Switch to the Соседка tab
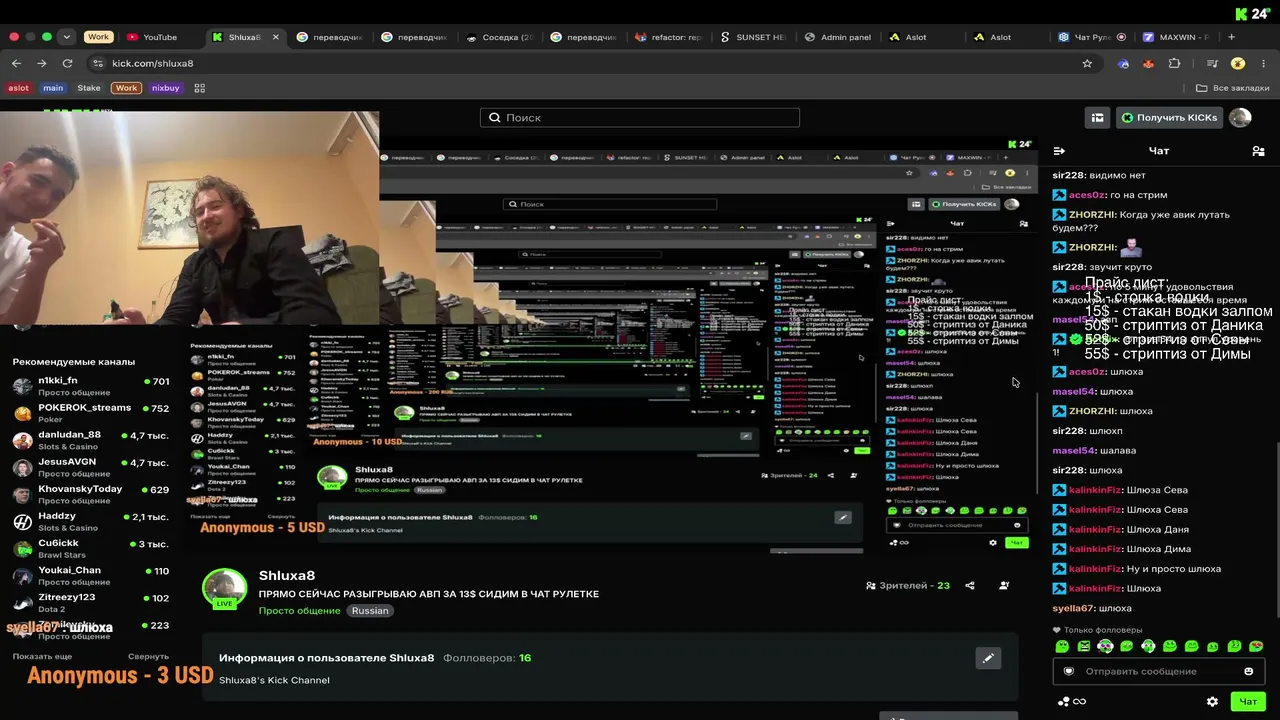This screenshot has height=720, width=1280. pyautogui.click(x=500, y=37)
